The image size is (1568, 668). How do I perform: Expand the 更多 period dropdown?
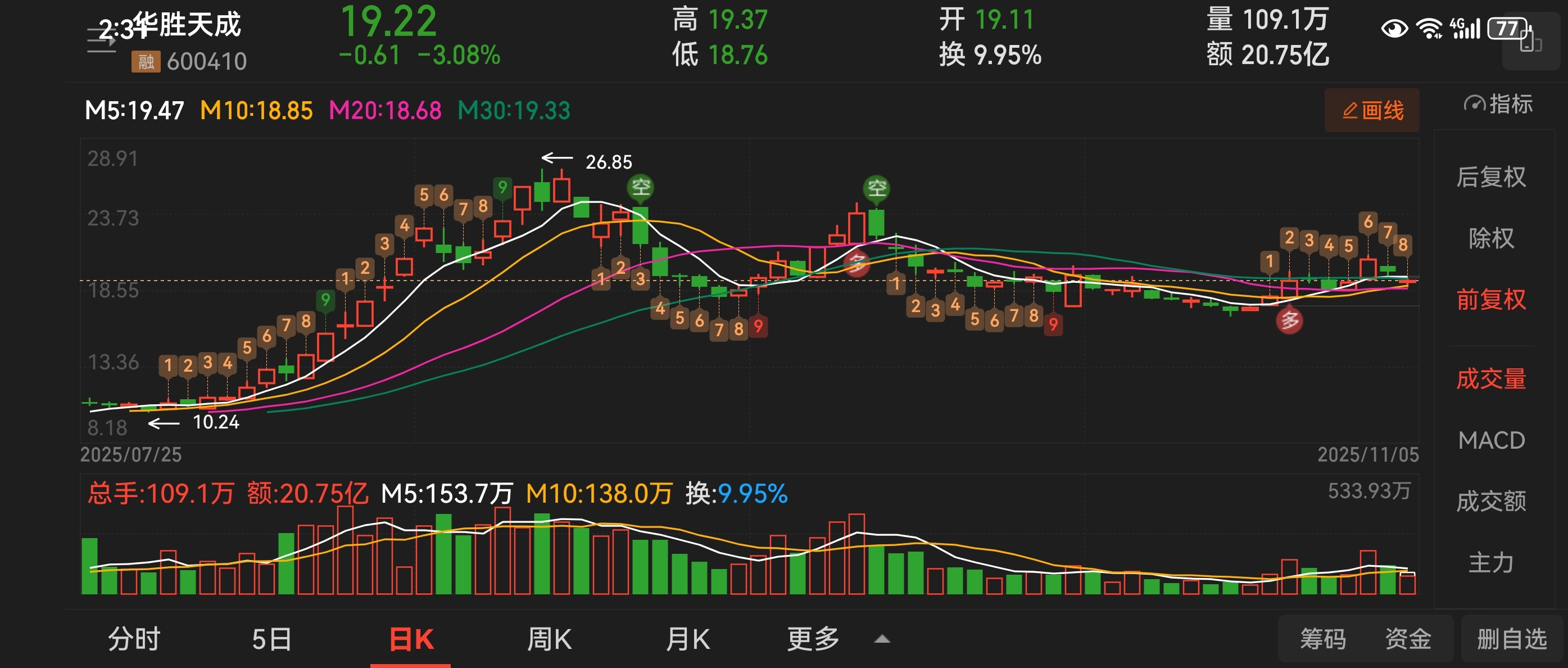[813, 639]
